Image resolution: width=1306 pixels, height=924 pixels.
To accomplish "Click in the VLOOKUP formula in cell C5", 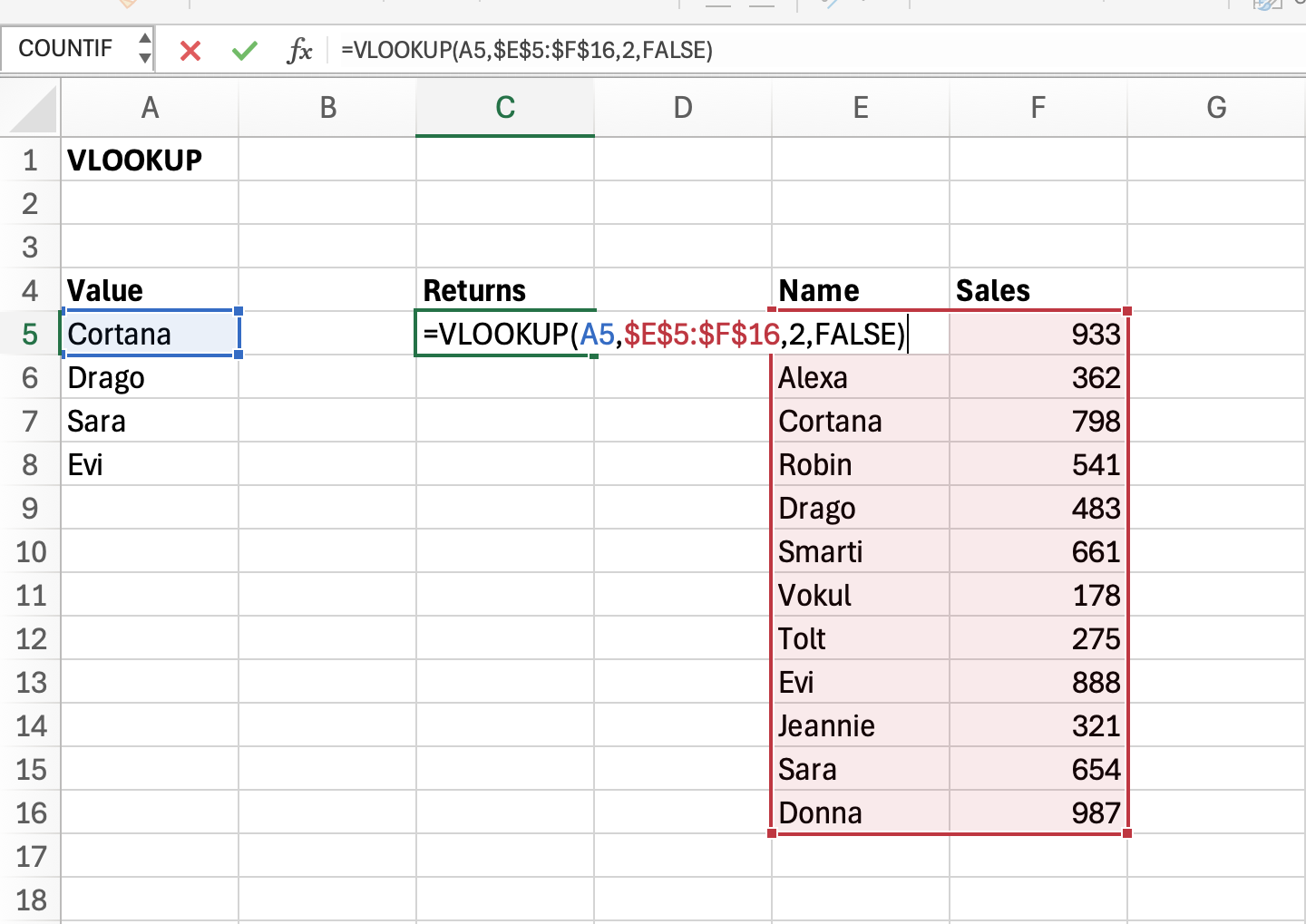I will (x=664, y=334).
